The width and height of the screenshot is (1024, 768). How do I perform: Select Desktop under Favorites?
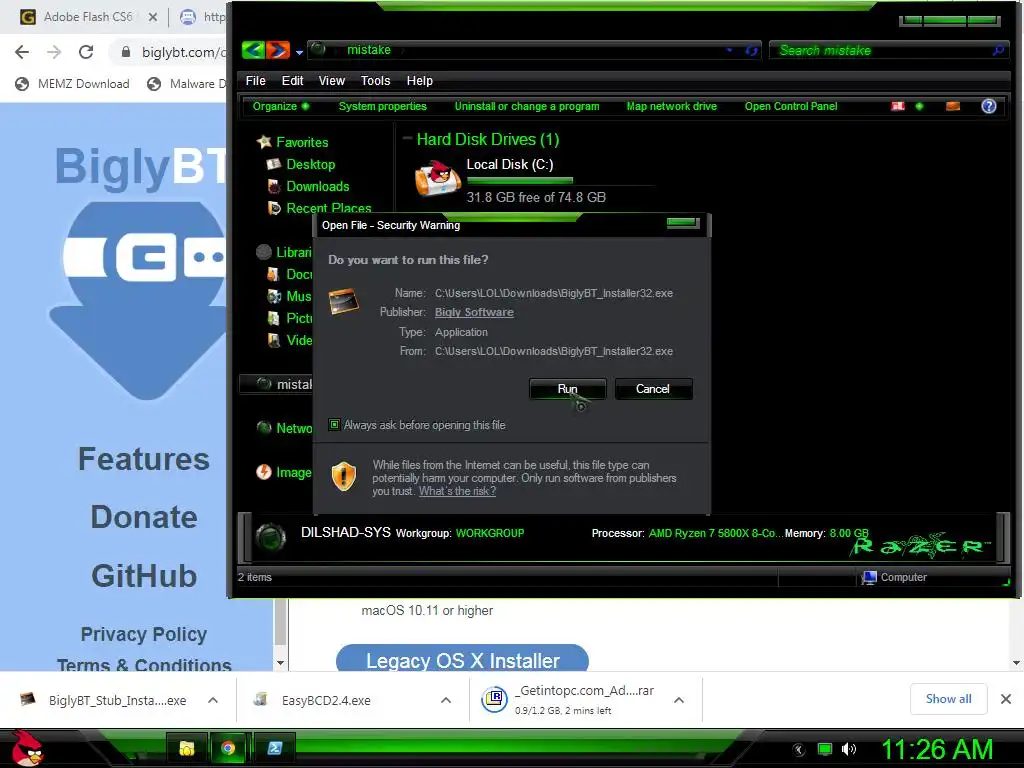(310, 165)
